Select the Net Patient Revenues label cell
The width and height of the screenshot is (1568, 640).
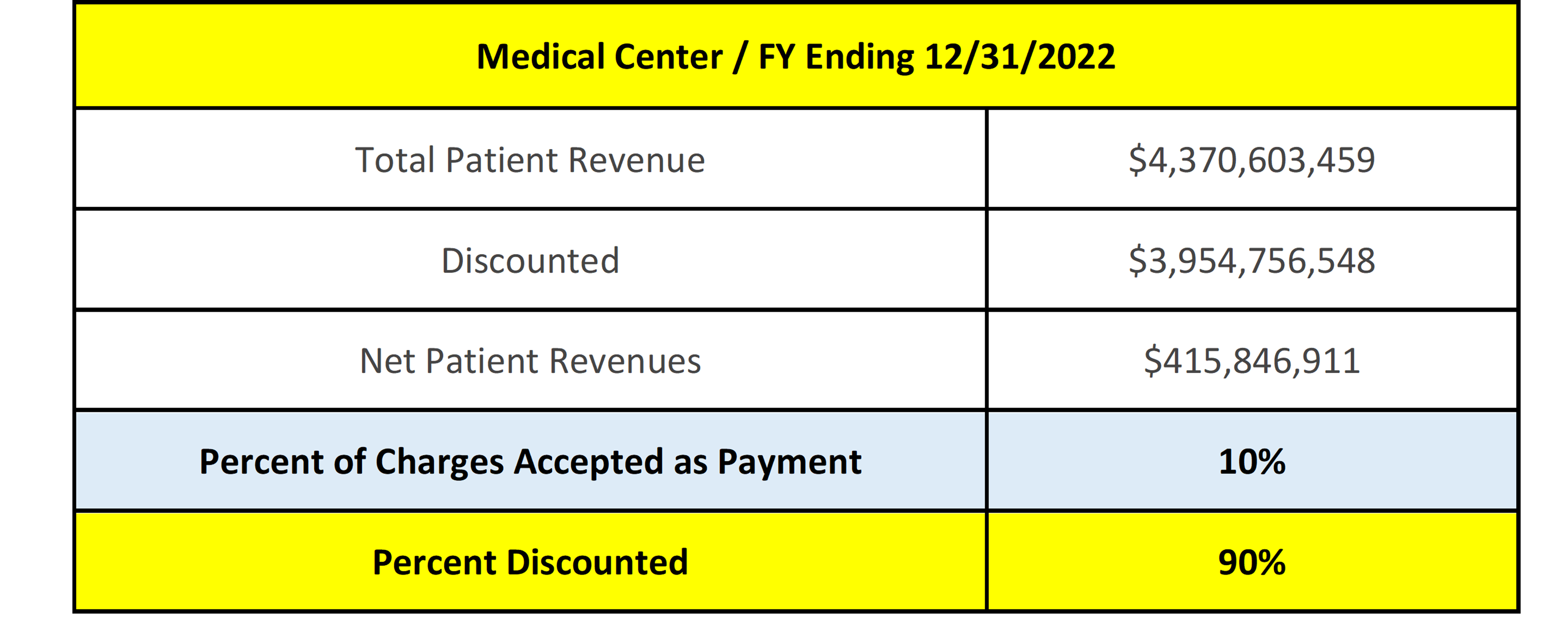(530, 360)
